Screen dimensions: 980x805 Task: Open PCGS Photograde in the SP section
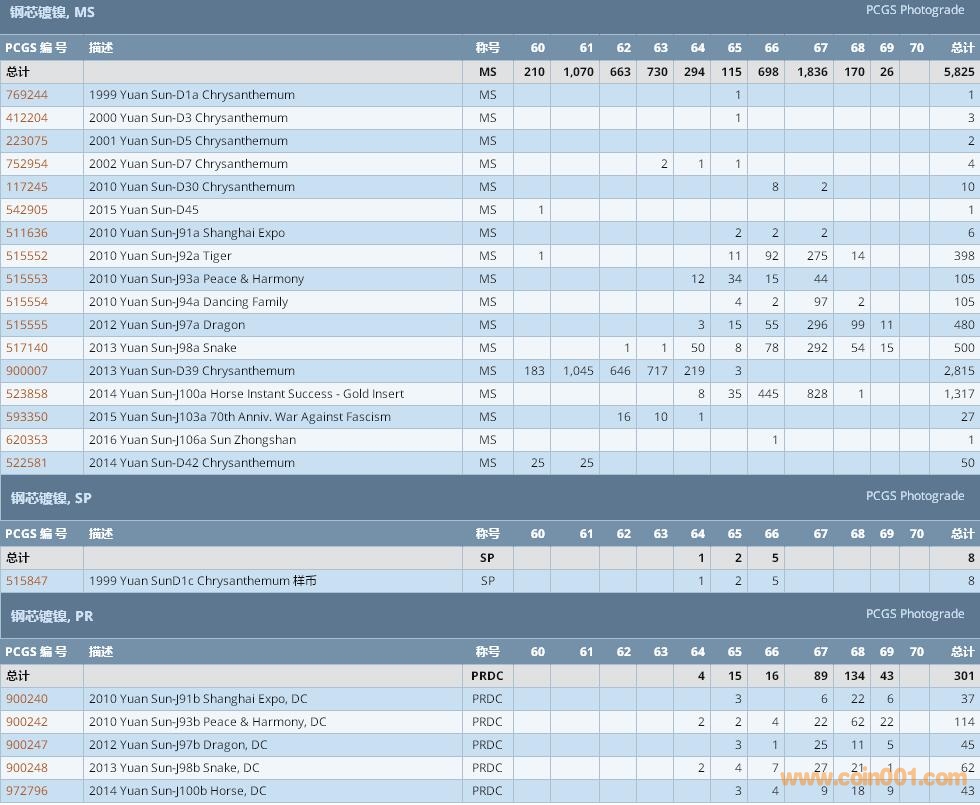pos(914,496)
